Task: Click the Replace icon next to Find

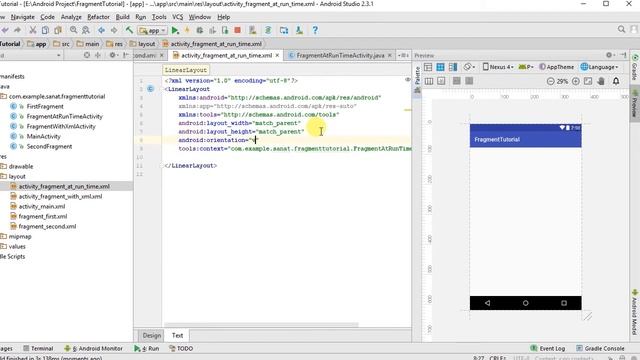Action: click(86, 30)
